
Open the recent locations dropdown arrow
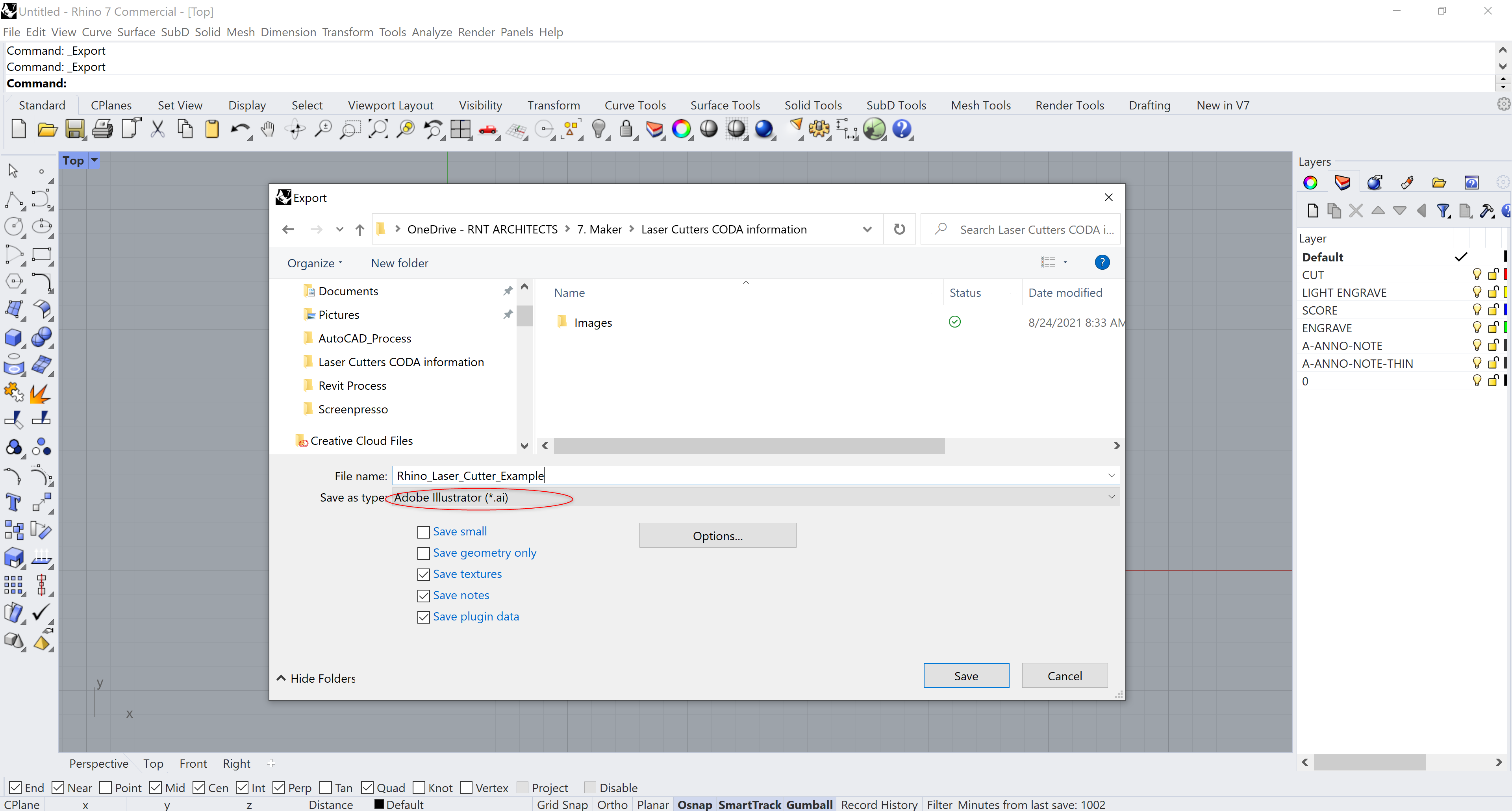point(339,230)
